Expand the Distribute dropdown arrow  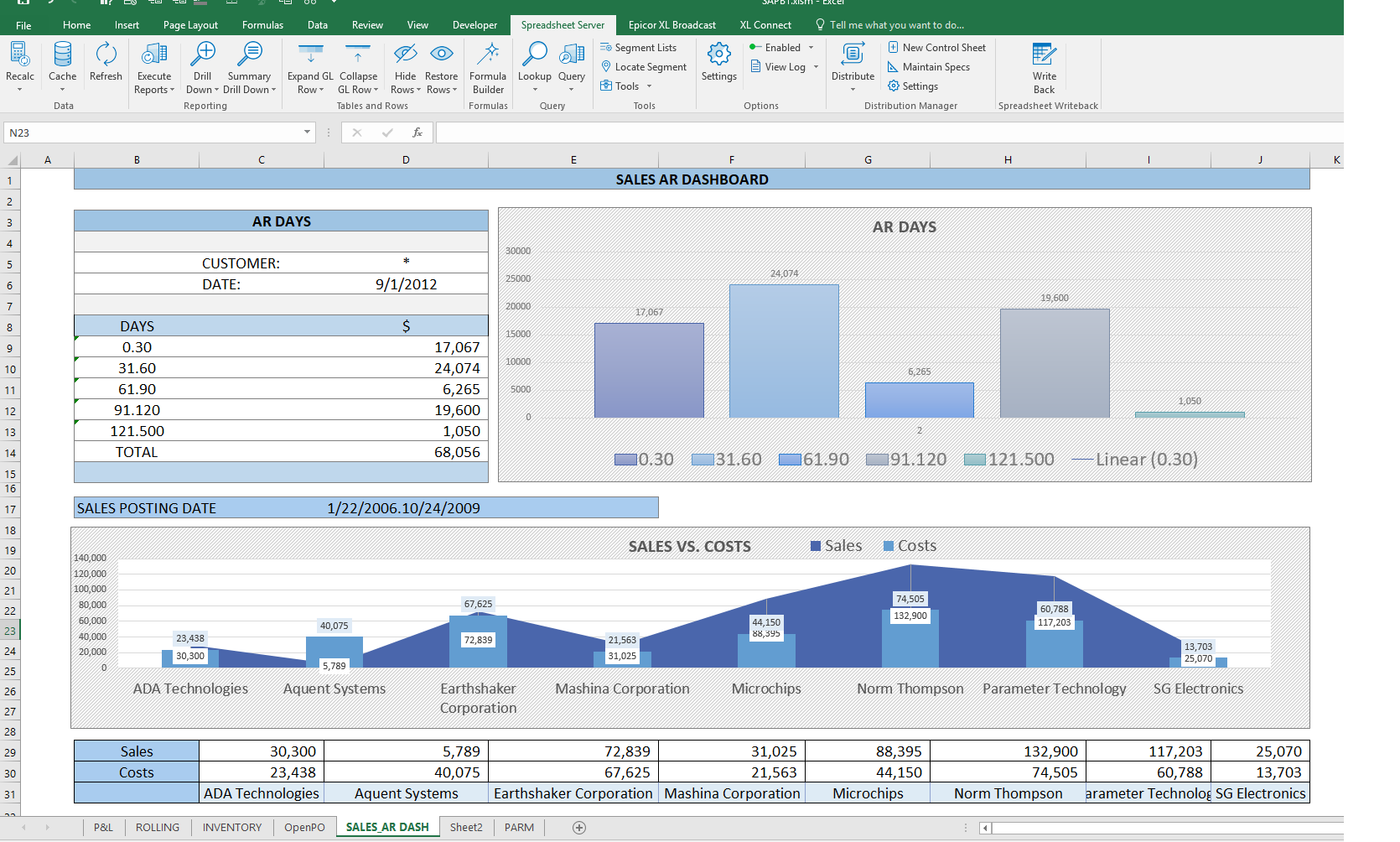[853, 90]
